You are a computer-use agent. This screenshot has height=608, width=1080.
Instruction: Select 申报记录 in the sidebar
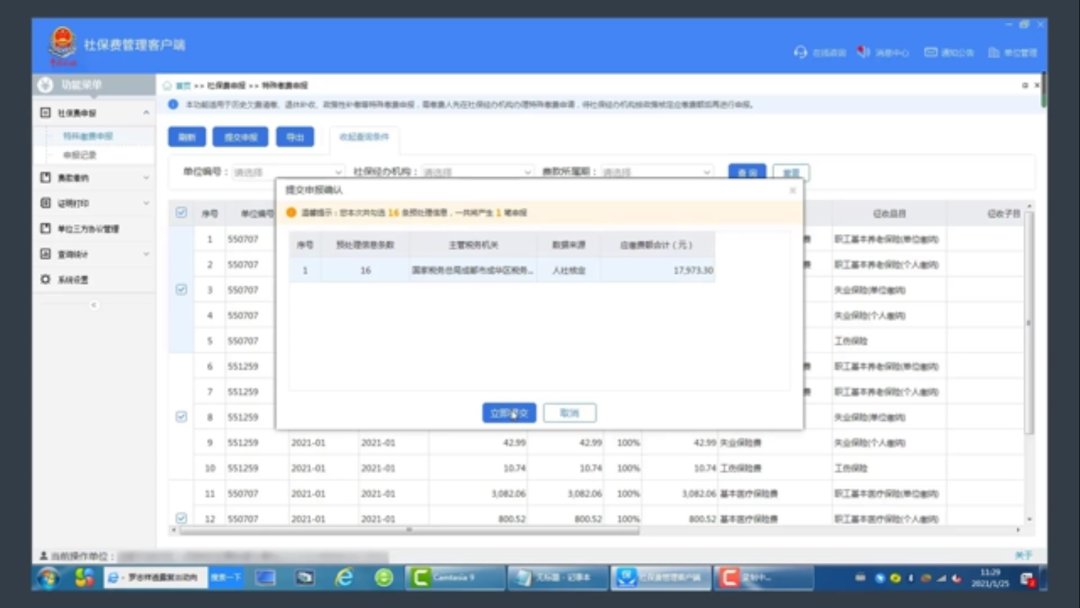[x=80, y=155]
